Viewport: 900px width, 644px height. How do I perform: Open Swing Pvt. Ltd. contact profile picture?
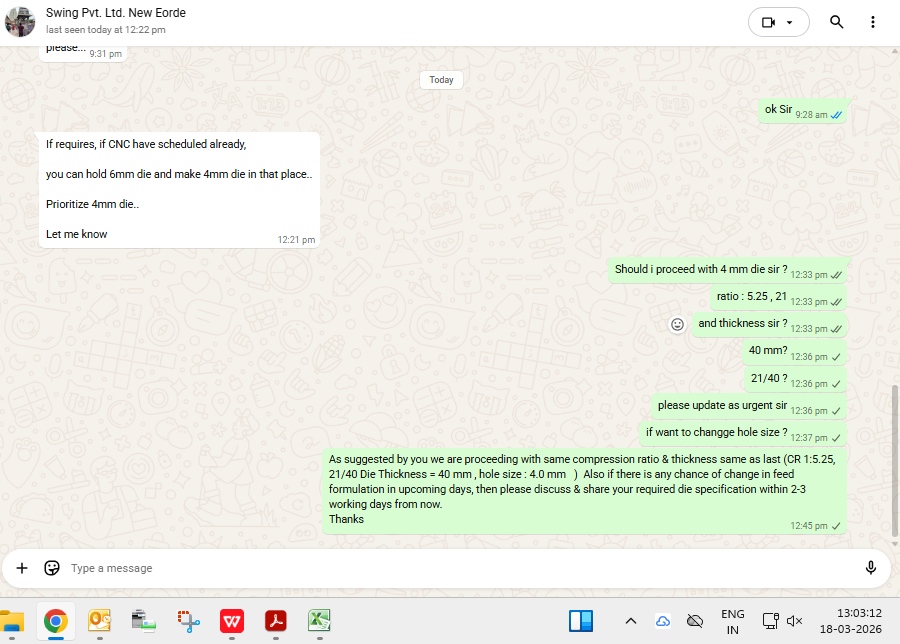click(20, 21)
